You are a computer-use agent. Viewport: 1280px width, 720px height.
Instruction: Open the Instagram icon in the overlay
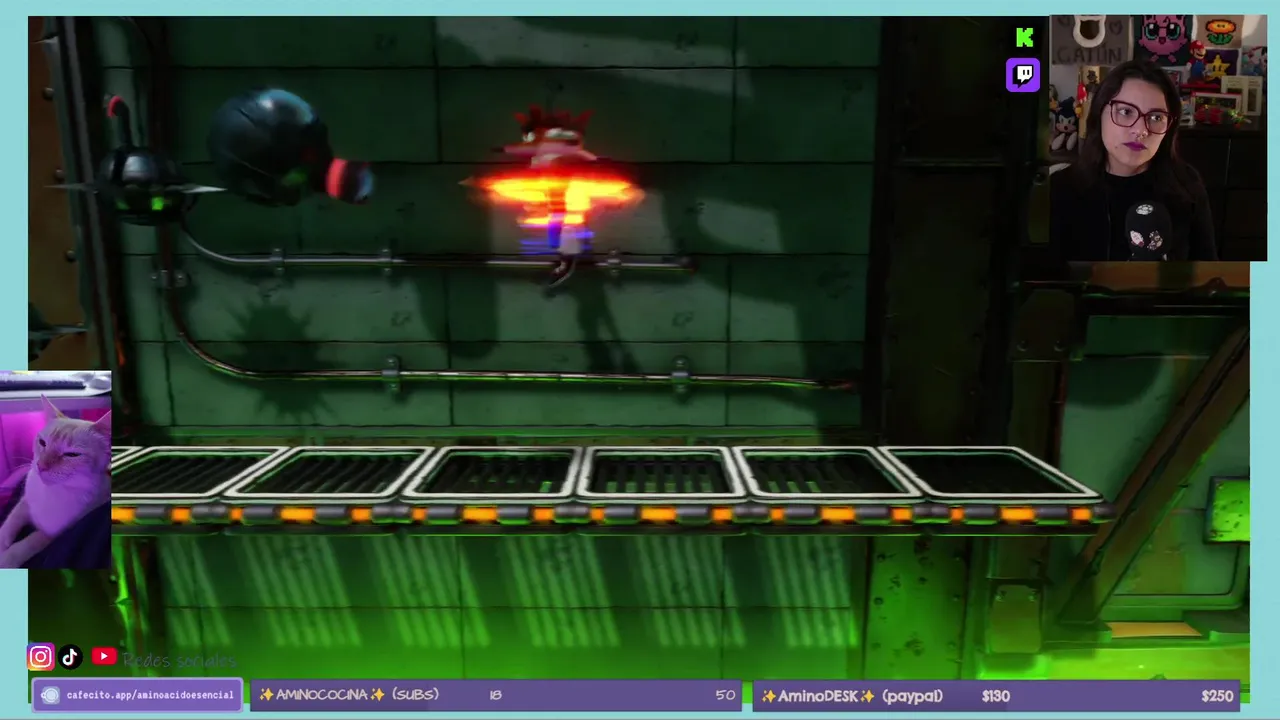pos(40,657)
